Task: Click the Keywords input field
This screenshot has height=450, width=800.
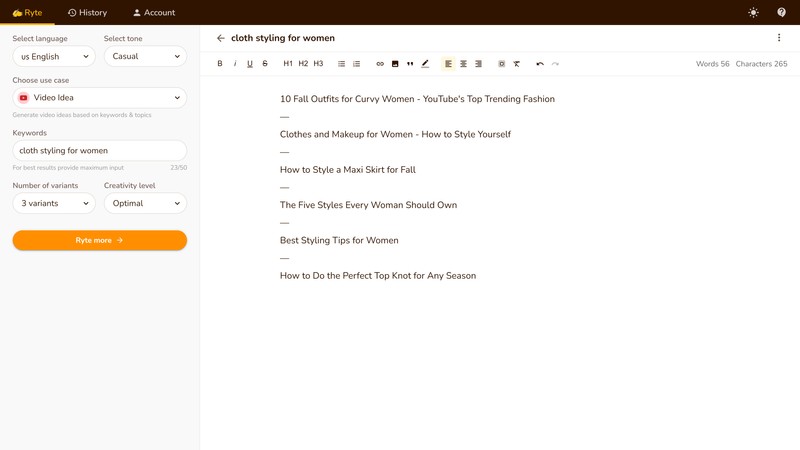Action: tap(100, 151)
